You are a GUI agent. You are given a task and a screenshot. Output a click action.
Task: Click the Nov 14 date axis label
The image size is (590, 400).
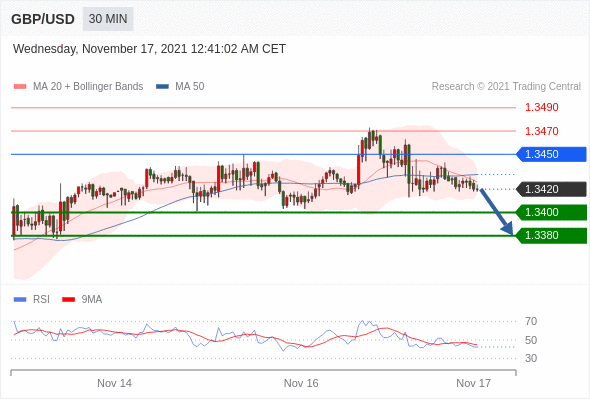[x=114, y=383]
